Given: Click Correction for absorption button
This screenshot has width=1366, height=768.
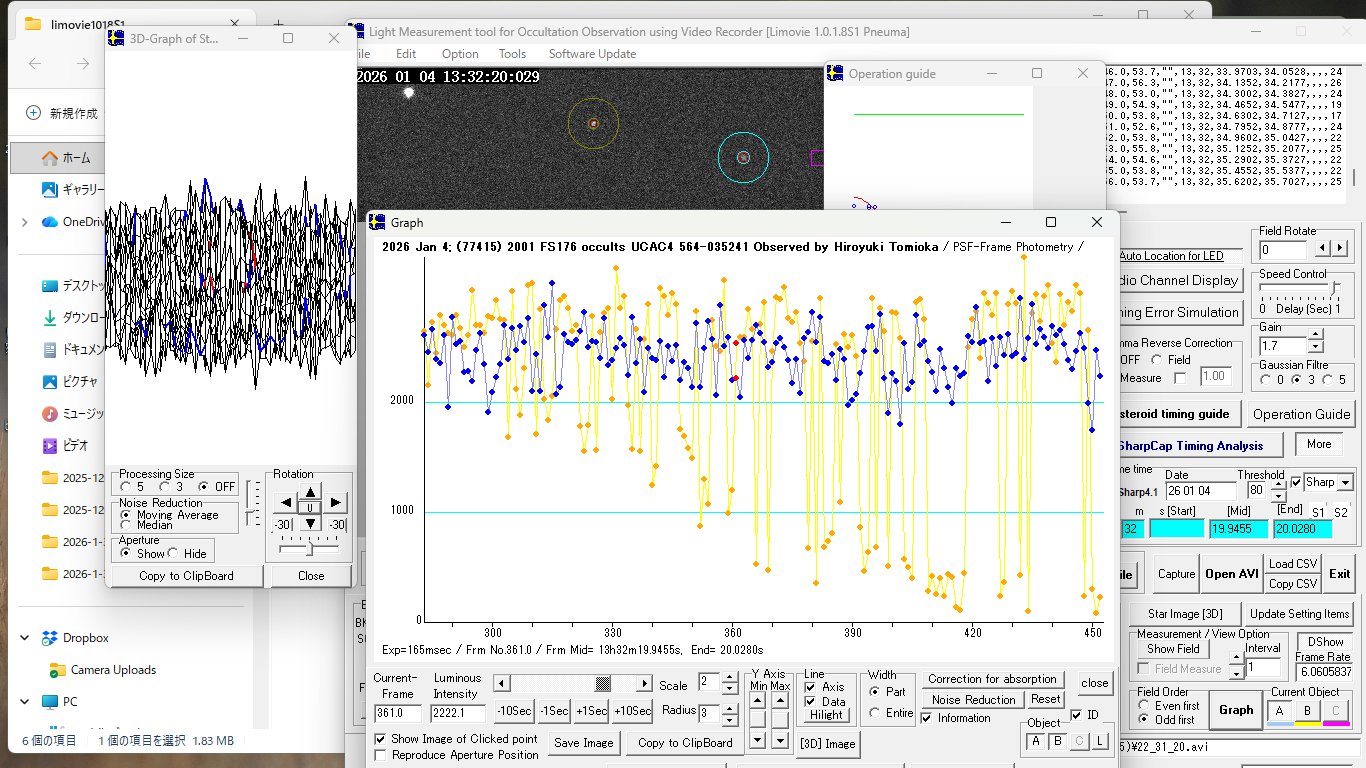Looking at the screenshot, I should click(x=992, y=679).
